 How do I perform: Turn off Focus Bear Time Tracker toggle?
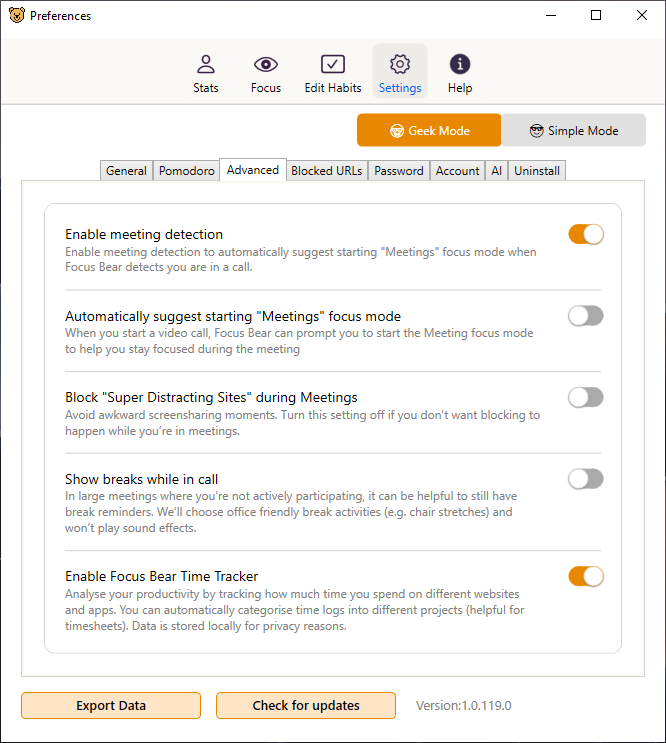click(586, 576)
